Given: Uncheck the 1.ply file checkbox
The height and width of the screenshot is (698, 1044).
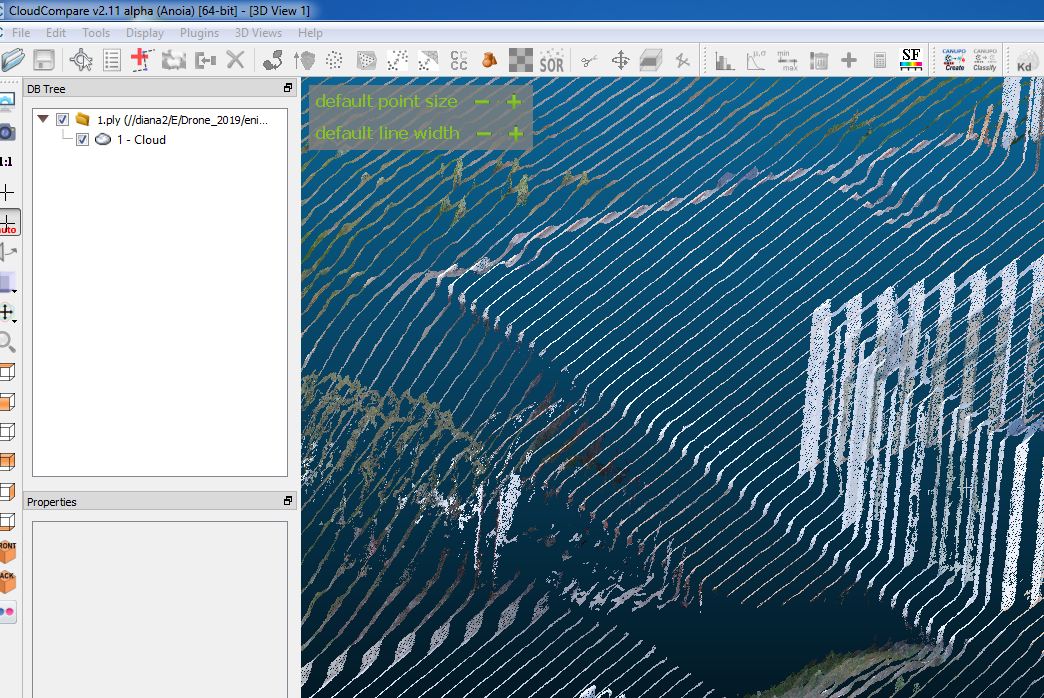Looking at the screenshot, I should tap(63, 120).
